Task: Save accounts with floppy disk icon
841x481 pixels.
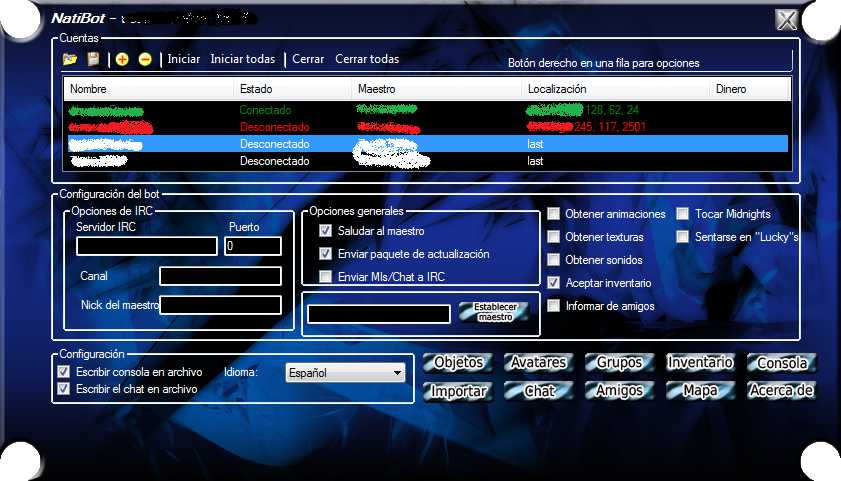Action: 93,59
